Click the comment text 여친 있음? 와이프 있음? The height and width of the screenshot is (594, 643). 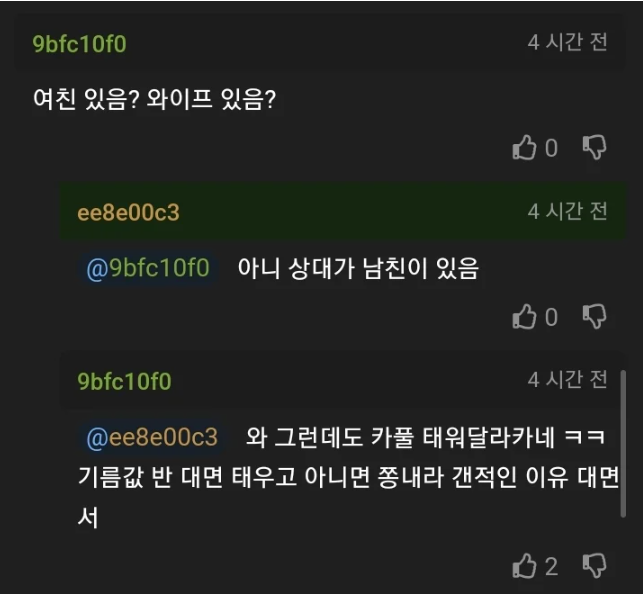[154, 100]
